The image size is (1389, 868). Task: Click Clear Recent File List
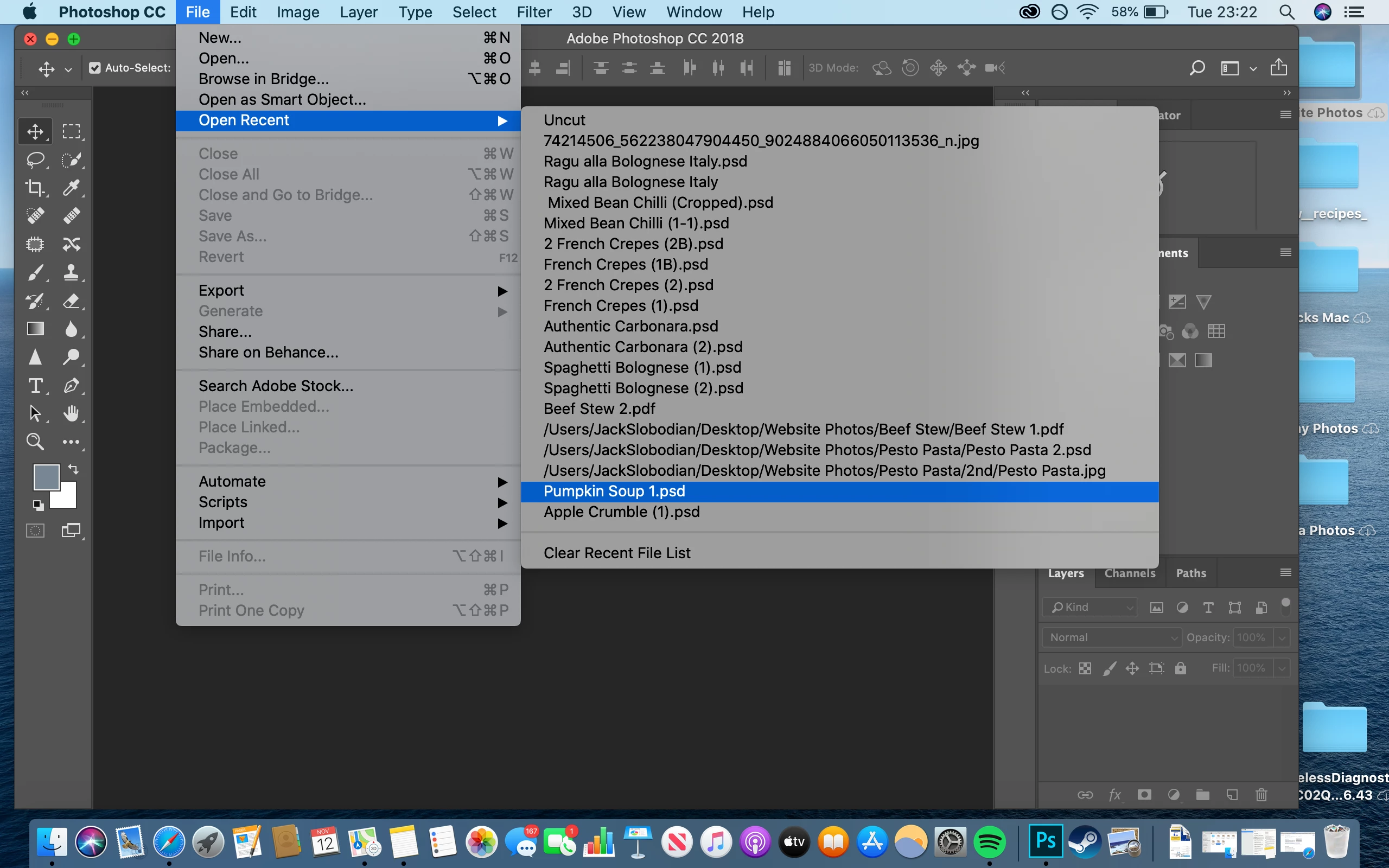point(617,553)
